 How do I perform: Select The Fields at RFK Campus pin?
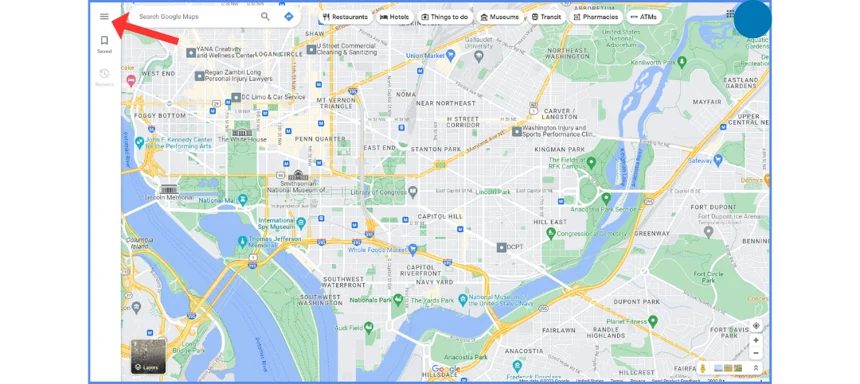(591, 163)
